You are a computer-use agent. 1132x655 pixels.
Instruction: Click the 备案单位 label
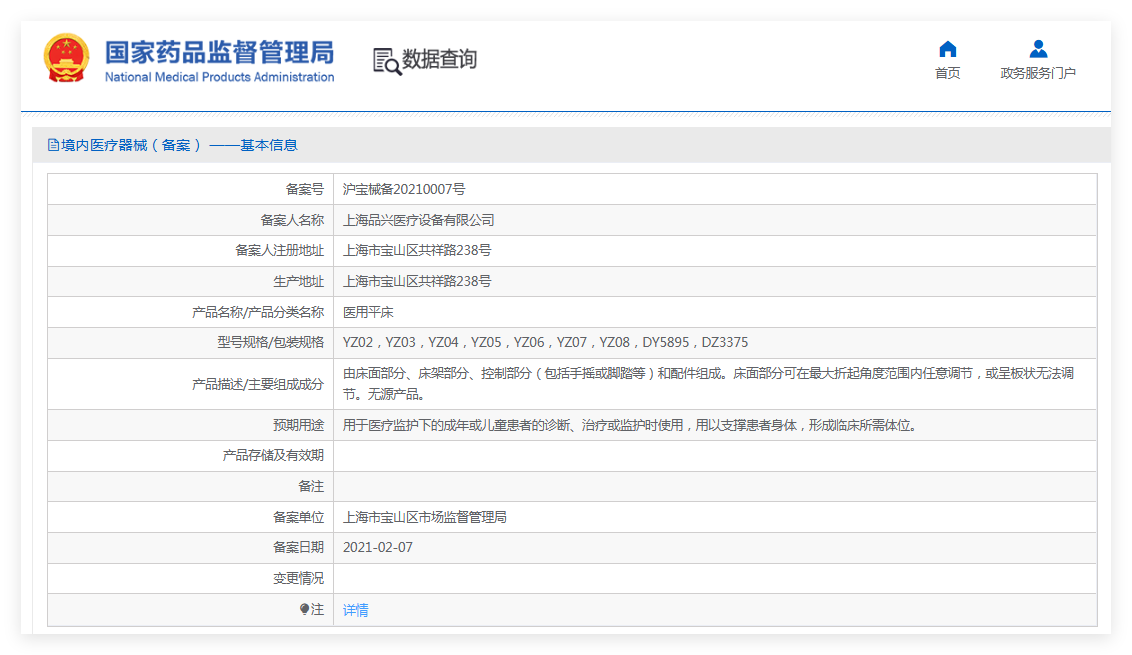298,517
